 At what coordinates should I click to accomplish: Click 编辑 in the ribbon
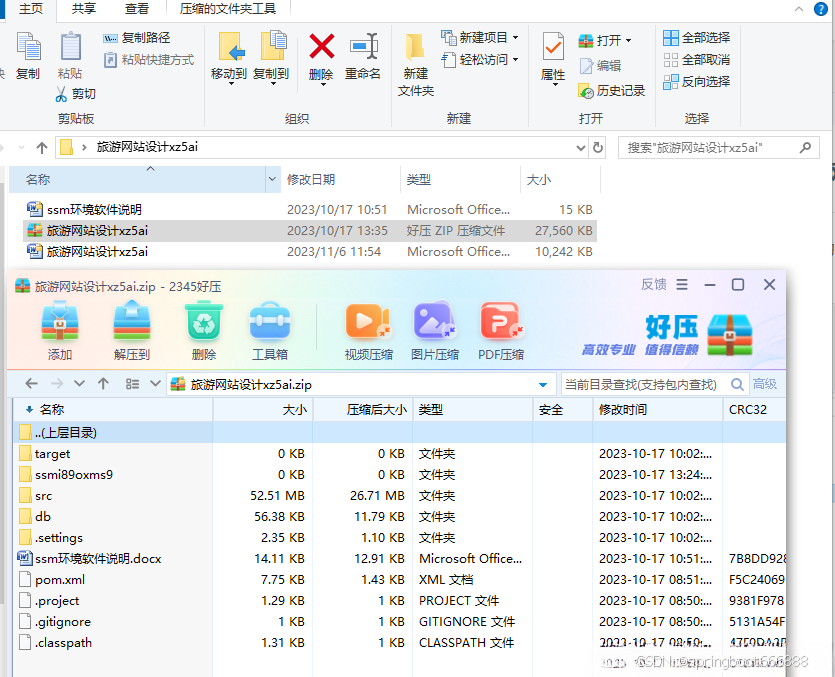pyautogui.click(x=600, y=66)
